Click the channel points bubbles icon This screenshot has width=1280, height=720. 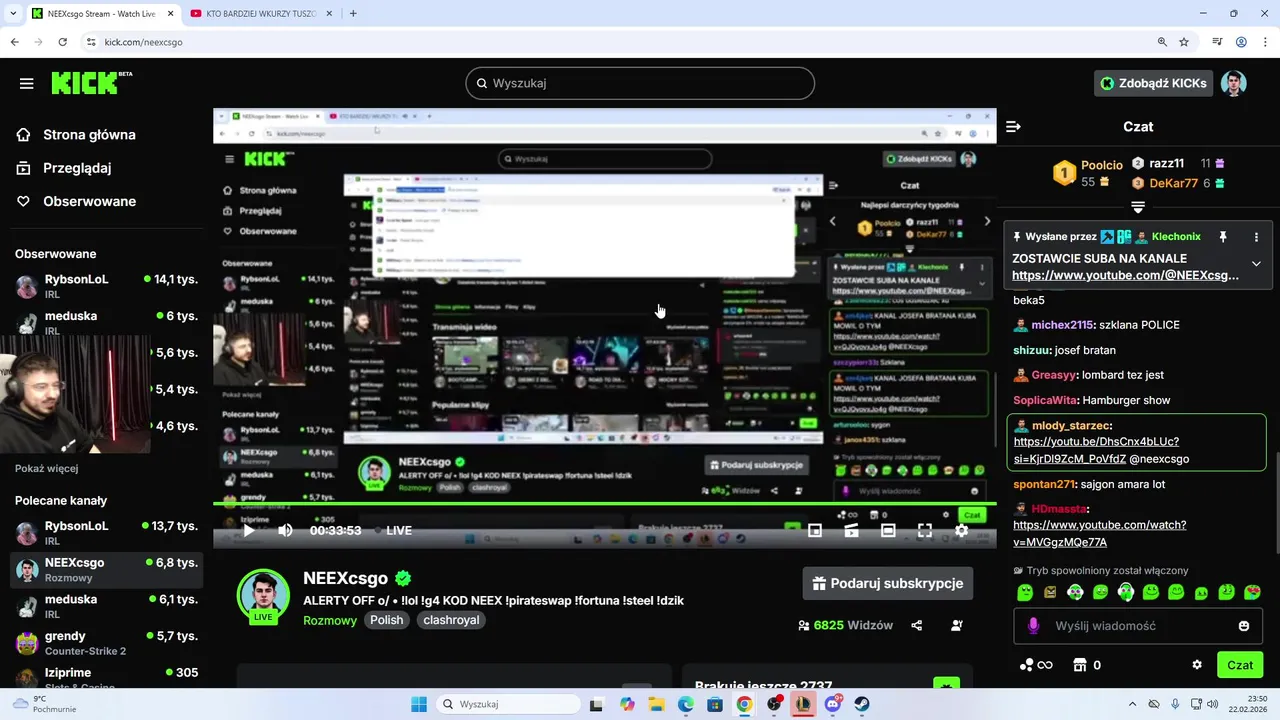[1026, 665]
